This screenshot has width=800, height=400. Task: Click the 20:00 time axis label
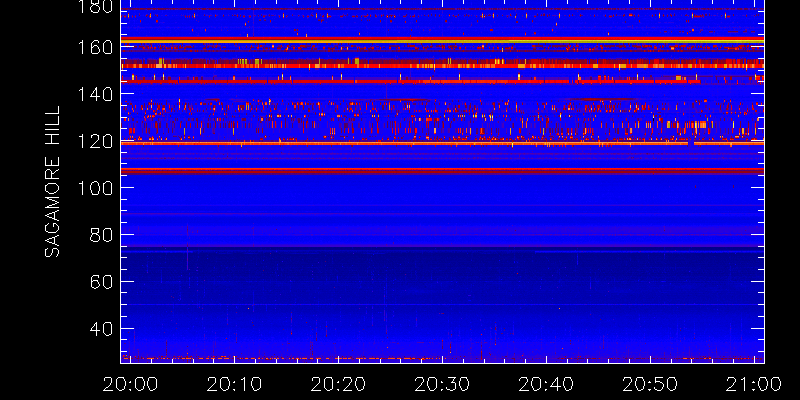coord(130,384)
